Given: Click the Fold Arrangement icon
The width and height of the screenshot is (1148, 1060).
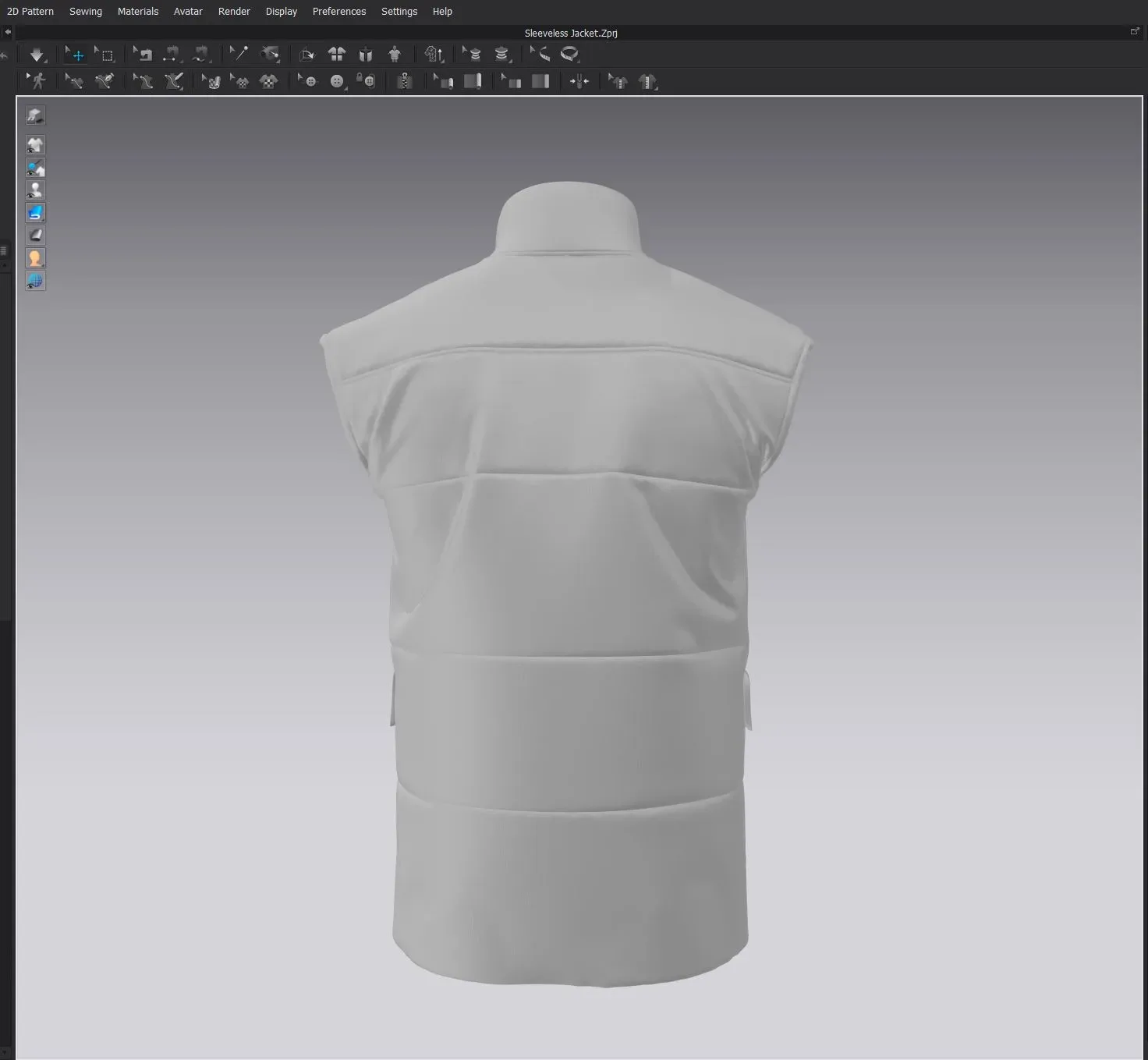Looking at the screenshot, I should (x=306, y=55).
